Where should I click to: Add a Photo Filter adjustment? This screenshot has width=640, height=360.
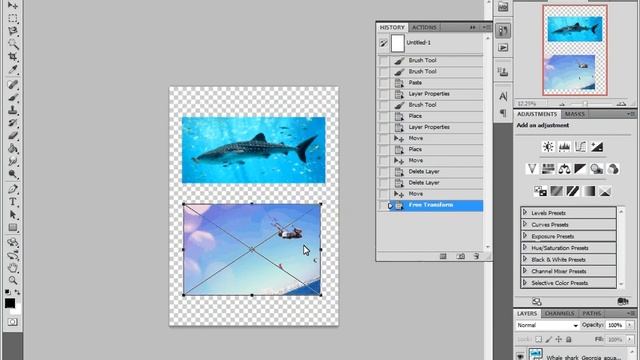click(597, 169)
